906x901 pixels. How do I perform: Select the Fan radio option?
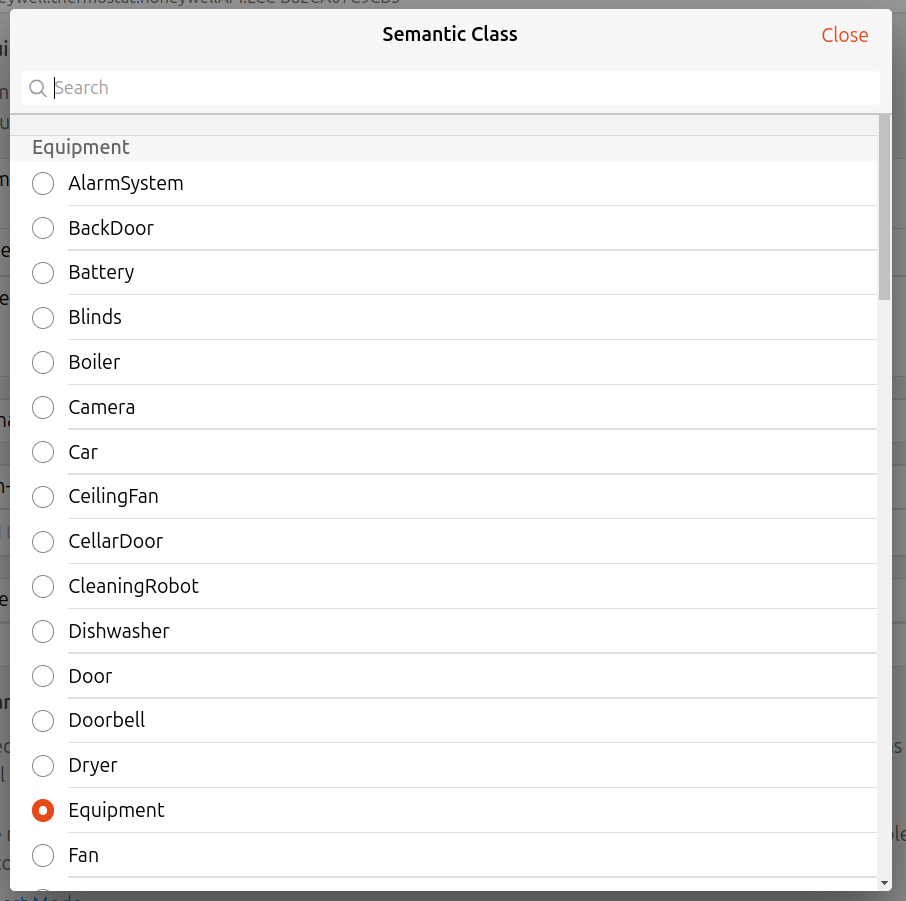coord(43,855)
